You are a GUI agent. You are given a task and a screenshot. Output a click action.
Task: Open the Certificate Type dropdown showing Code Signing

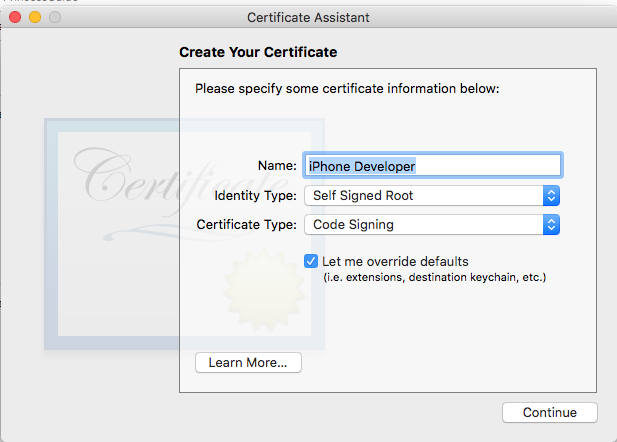point(432,224)
